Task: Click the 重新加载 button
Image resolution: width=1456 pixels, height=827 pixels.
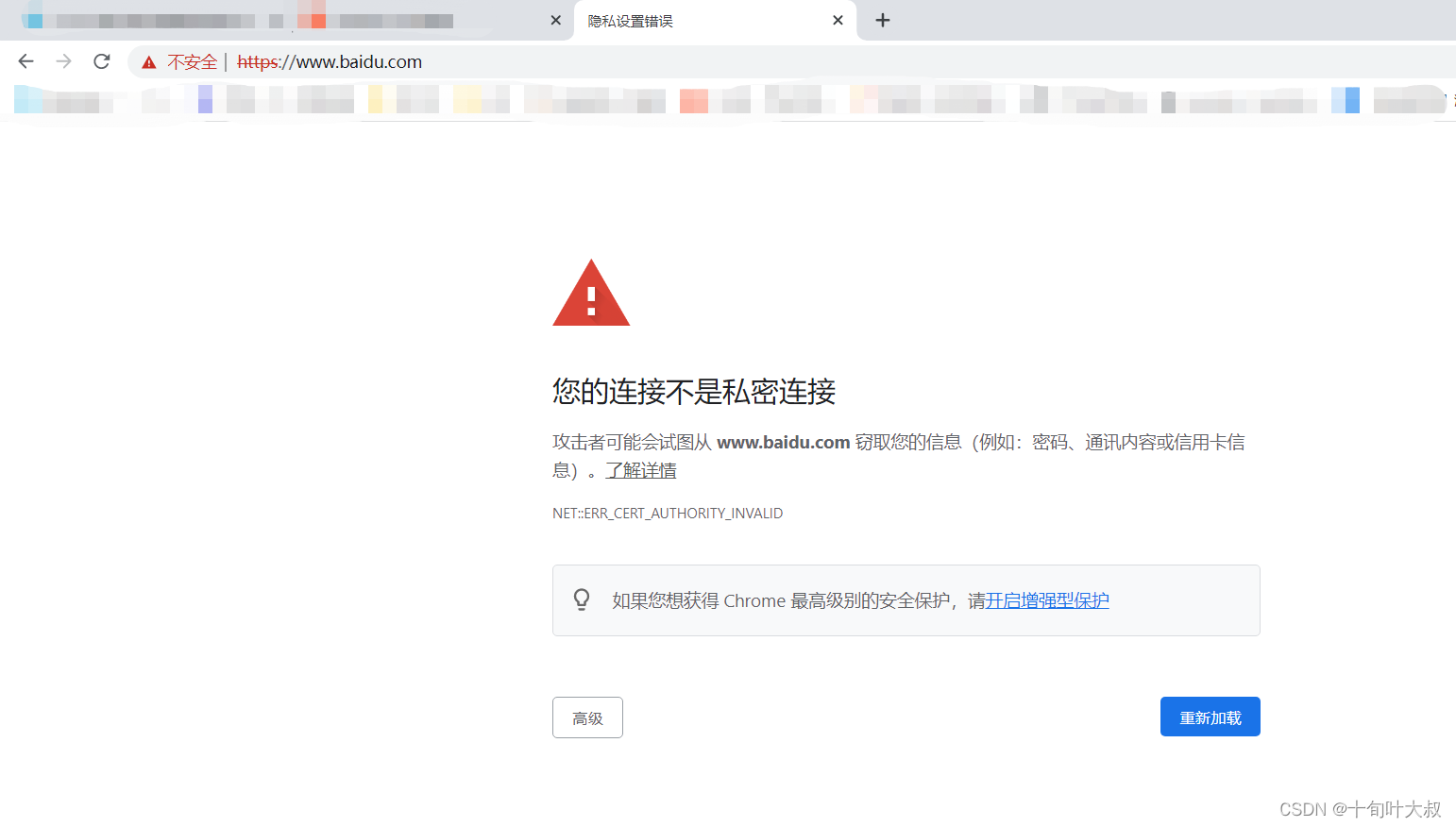Action: click(1211, 717)
